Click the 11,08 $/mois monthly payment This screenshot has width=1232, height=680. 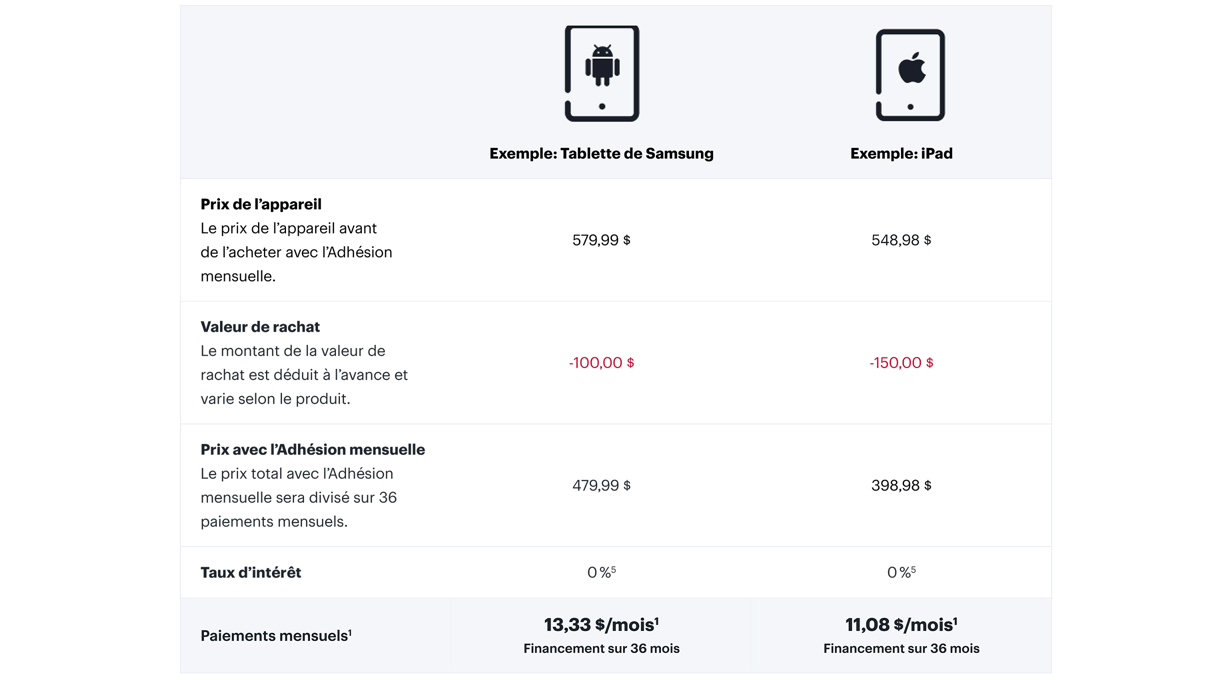(901, 625)
